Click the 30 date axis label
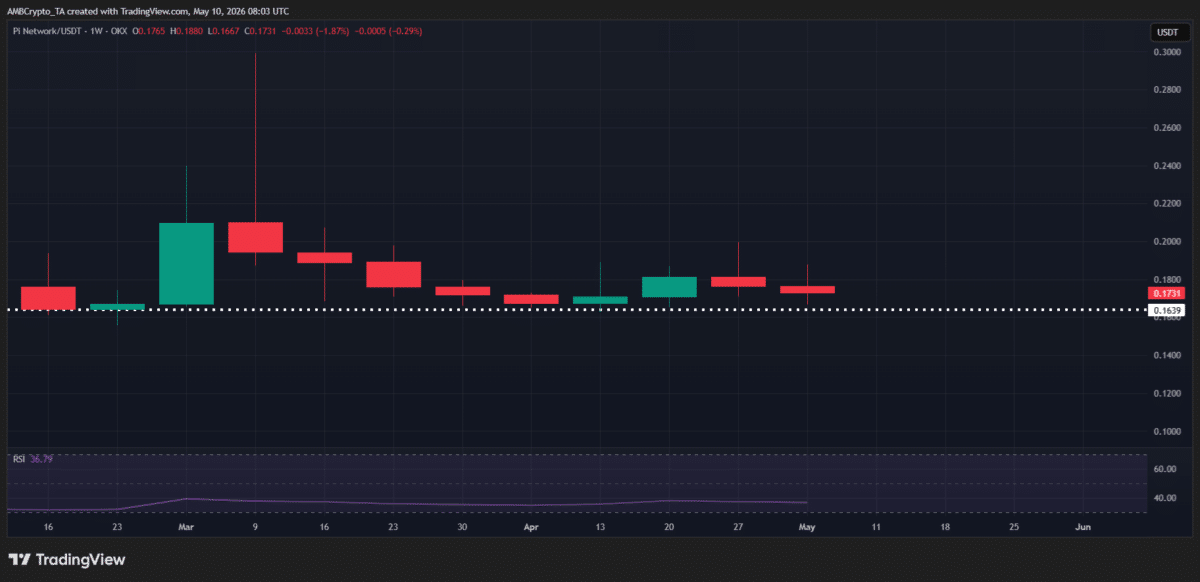Screen dimensions: 1200x582 (462, 525)
